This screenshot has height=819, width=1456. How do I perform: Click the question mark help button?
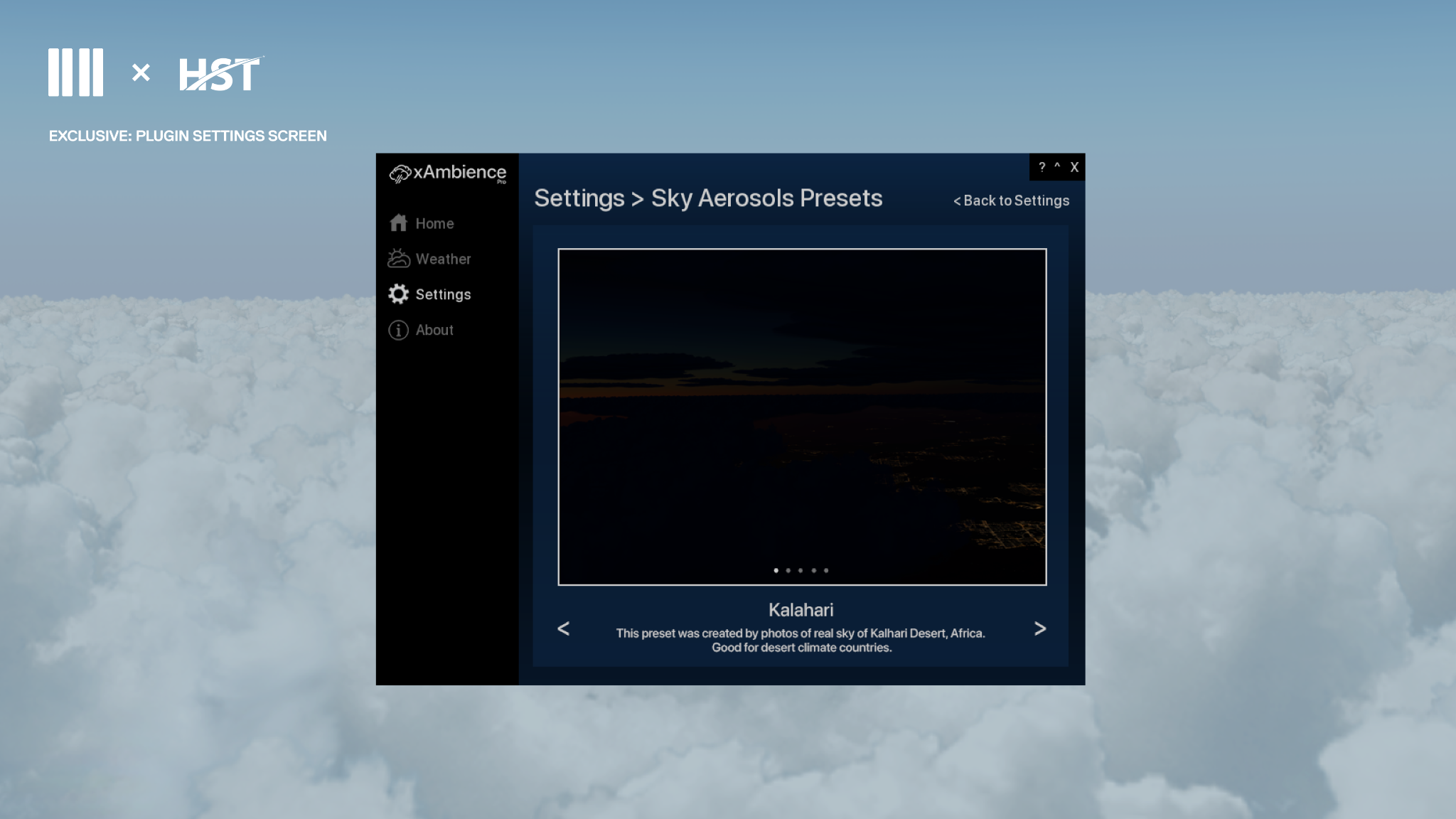(x=1042, y=167)
